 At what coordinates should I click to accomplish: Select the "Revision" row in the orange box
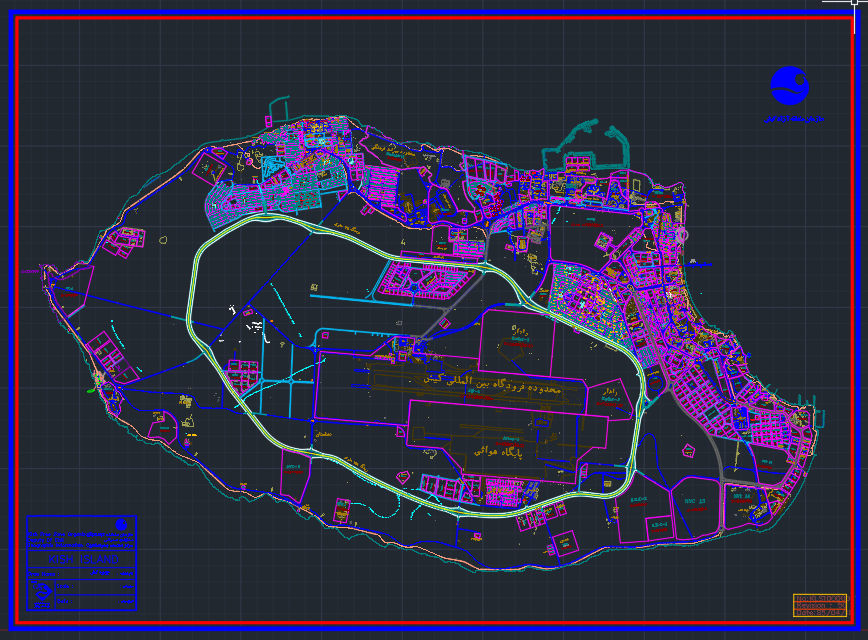tap(820, 606)
